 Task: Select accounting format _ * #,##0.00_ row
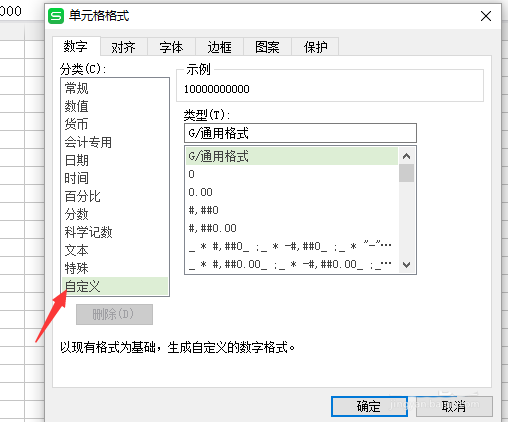[x=292, y=264]
